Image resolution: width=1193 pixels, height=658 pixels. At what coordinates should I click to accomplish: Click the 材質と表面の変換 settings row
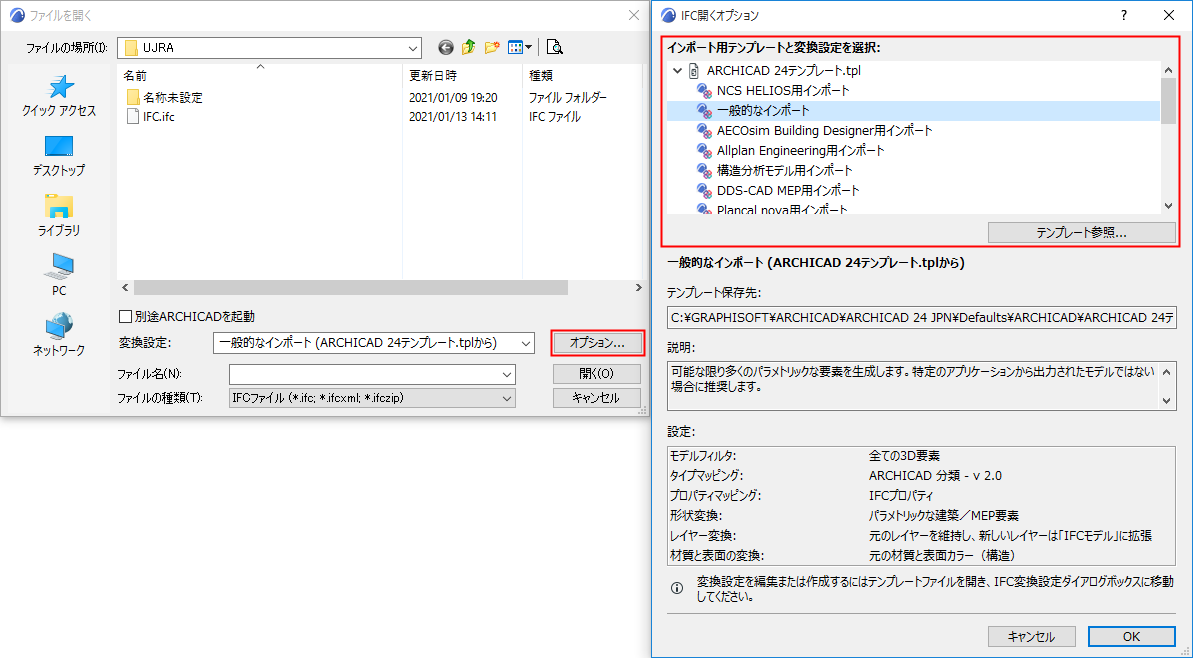[921, 555]
